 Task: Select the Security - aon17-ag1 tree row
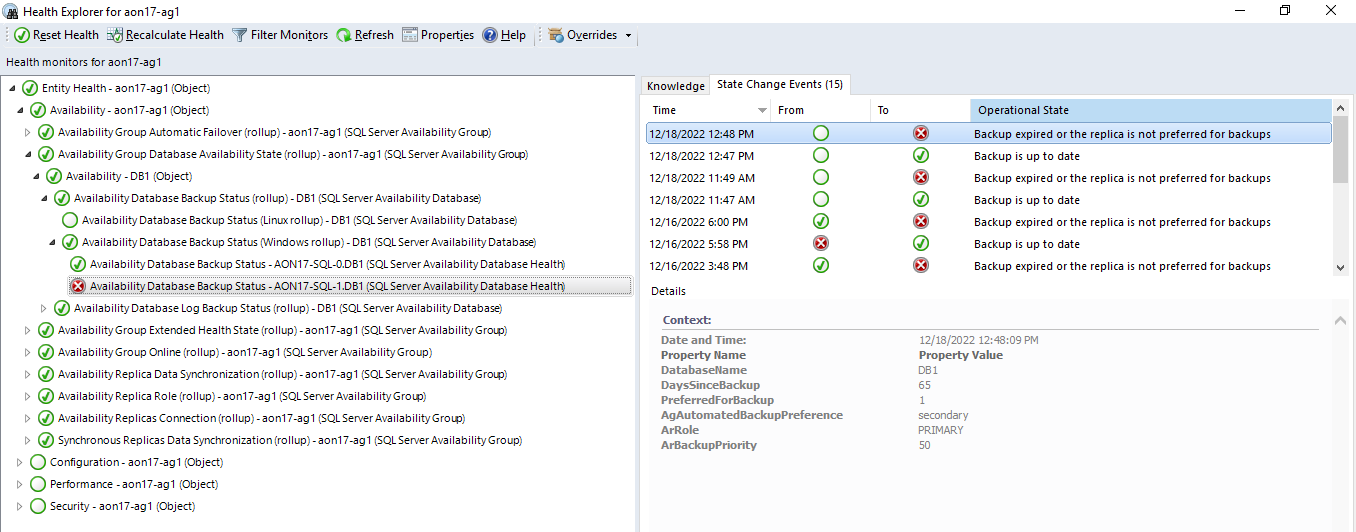[x=122, y=506]
